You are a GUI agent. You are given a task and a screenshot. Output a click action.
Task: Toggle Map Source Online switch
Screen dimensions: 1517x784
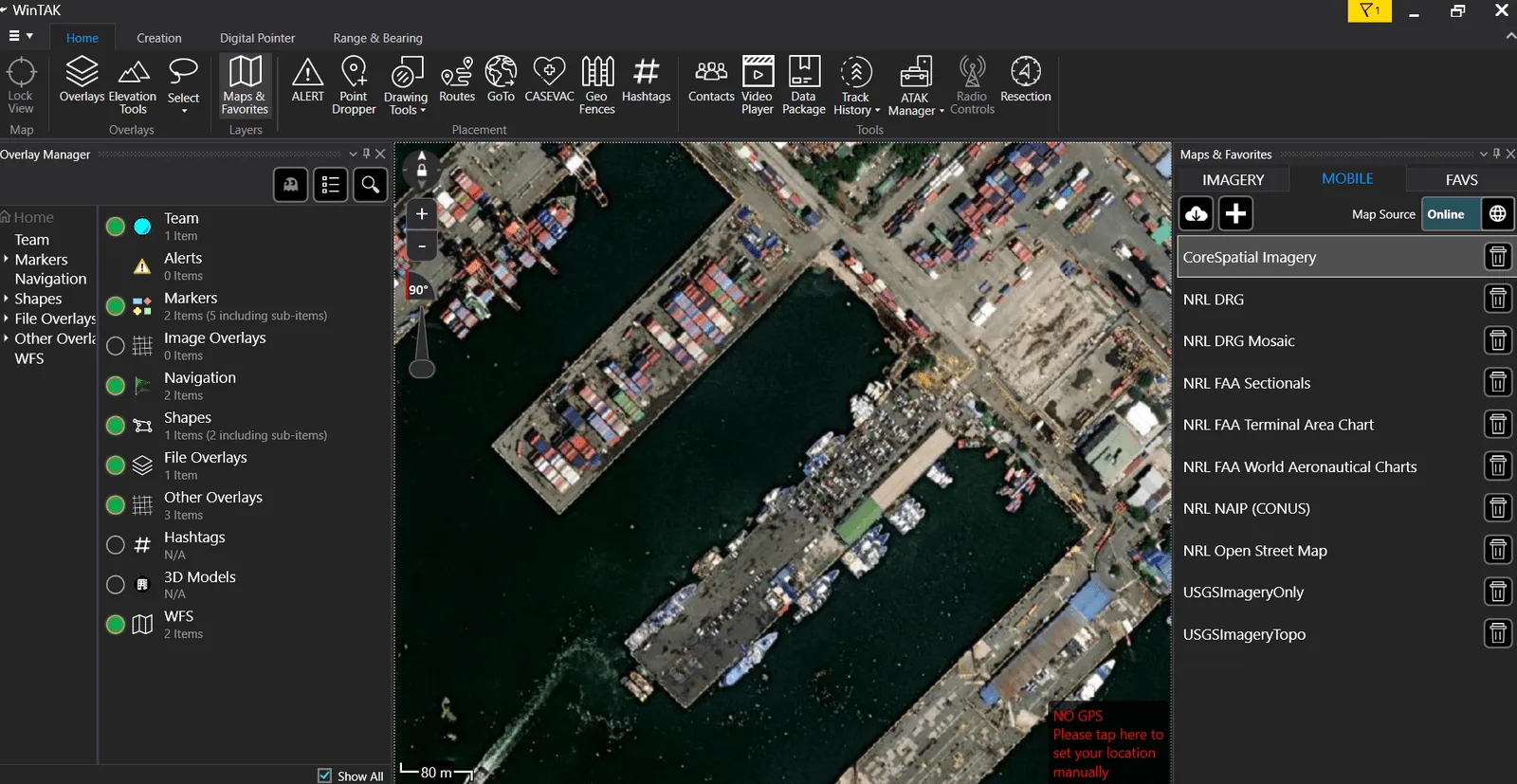tap(1450, 214)
